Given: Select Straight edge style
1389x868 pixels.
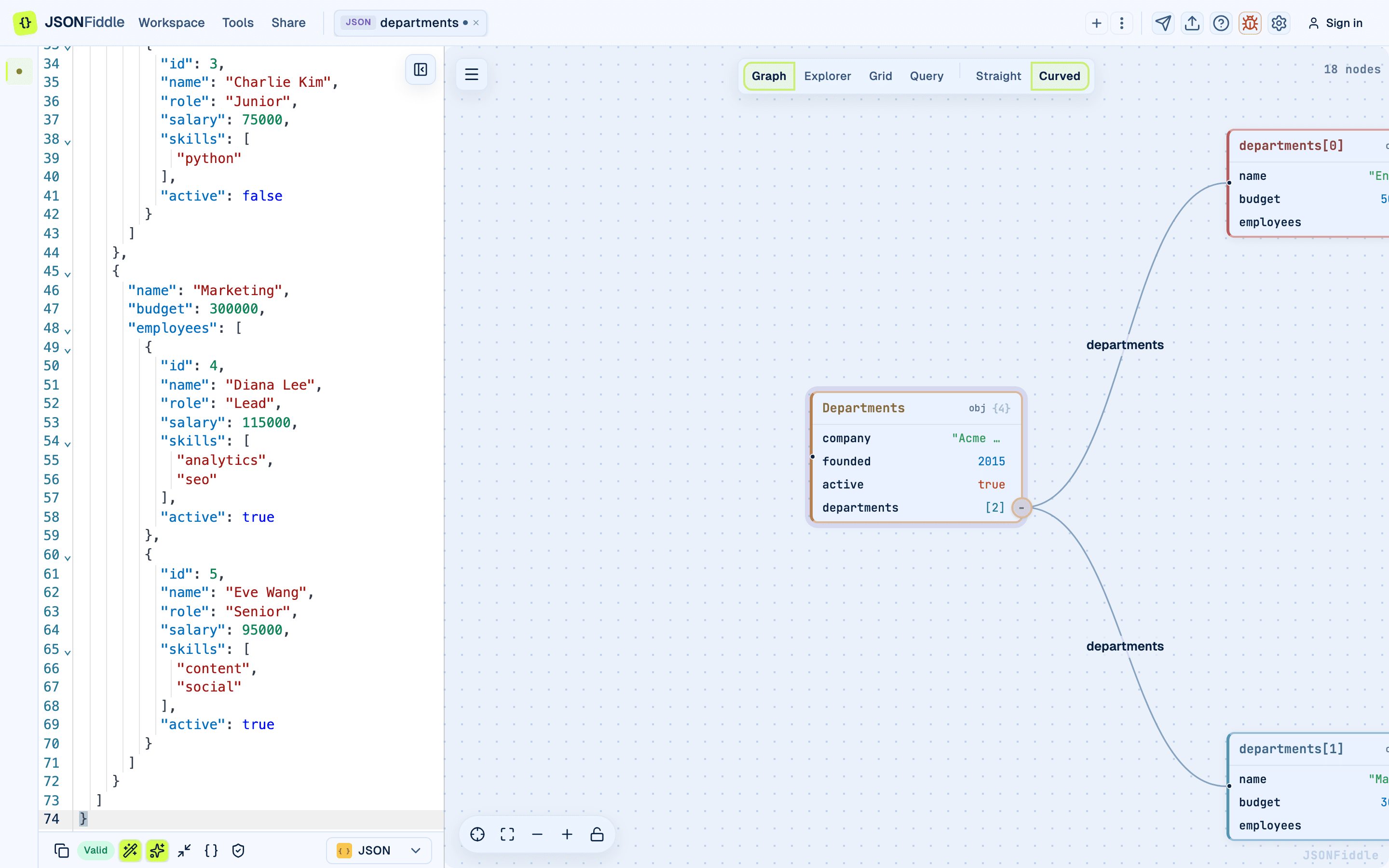Looking at the screenshot, I should pyautogui.click(x=998, y=76).
